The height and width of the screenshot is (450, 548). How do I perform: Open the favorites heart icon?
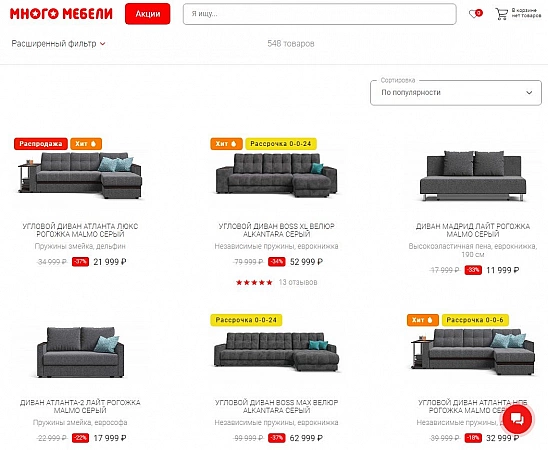(x=475, y=14)
